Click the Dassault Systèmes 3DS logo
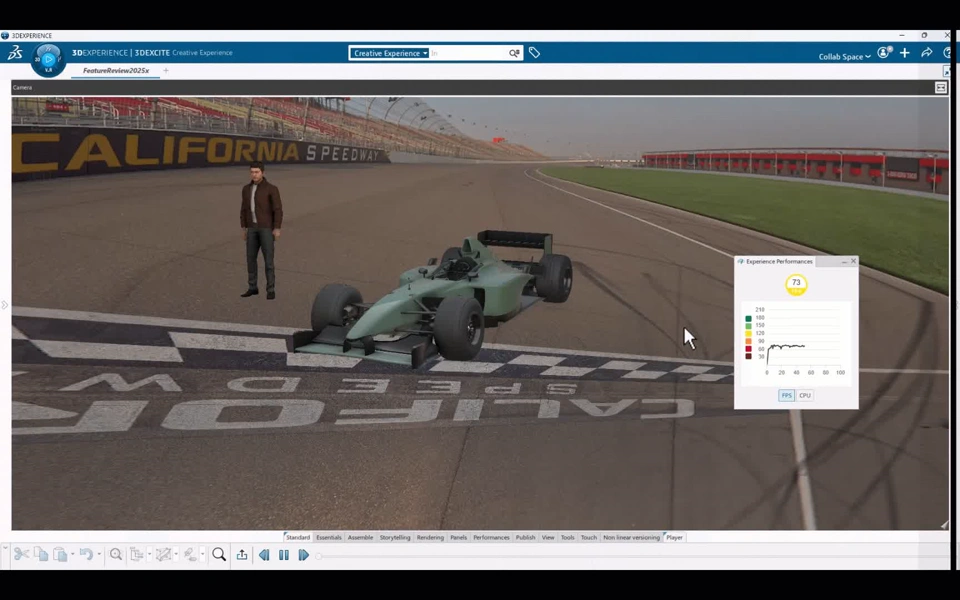The height and width of the screenshot is (600, 960). tap(15, 53)
